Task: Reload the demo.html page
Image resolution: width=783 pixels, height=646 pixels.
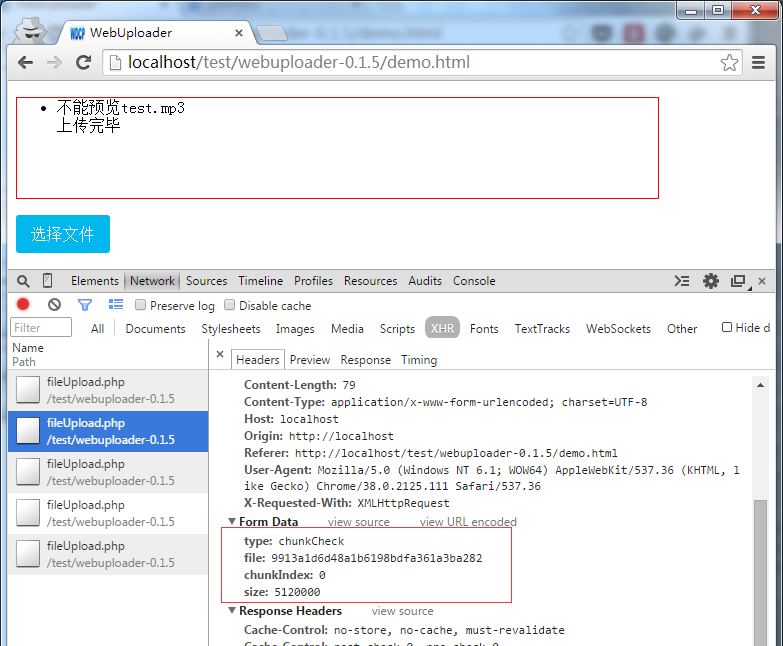Action: [x=83, y=62]
